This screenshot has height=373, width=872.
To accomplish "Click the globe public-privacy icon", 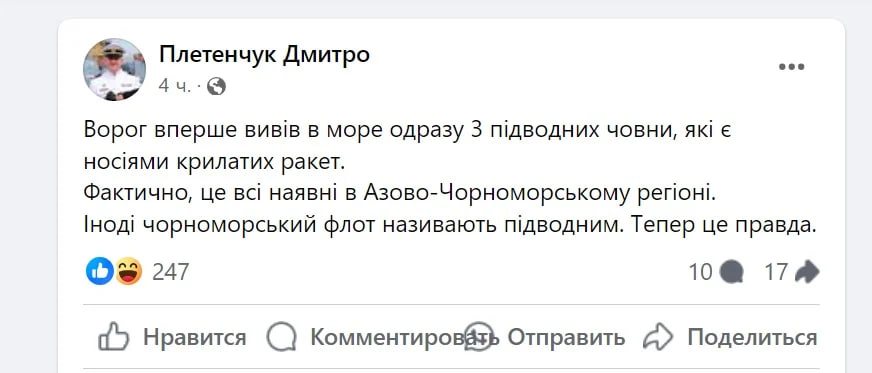I will click(x=216, y=86).
